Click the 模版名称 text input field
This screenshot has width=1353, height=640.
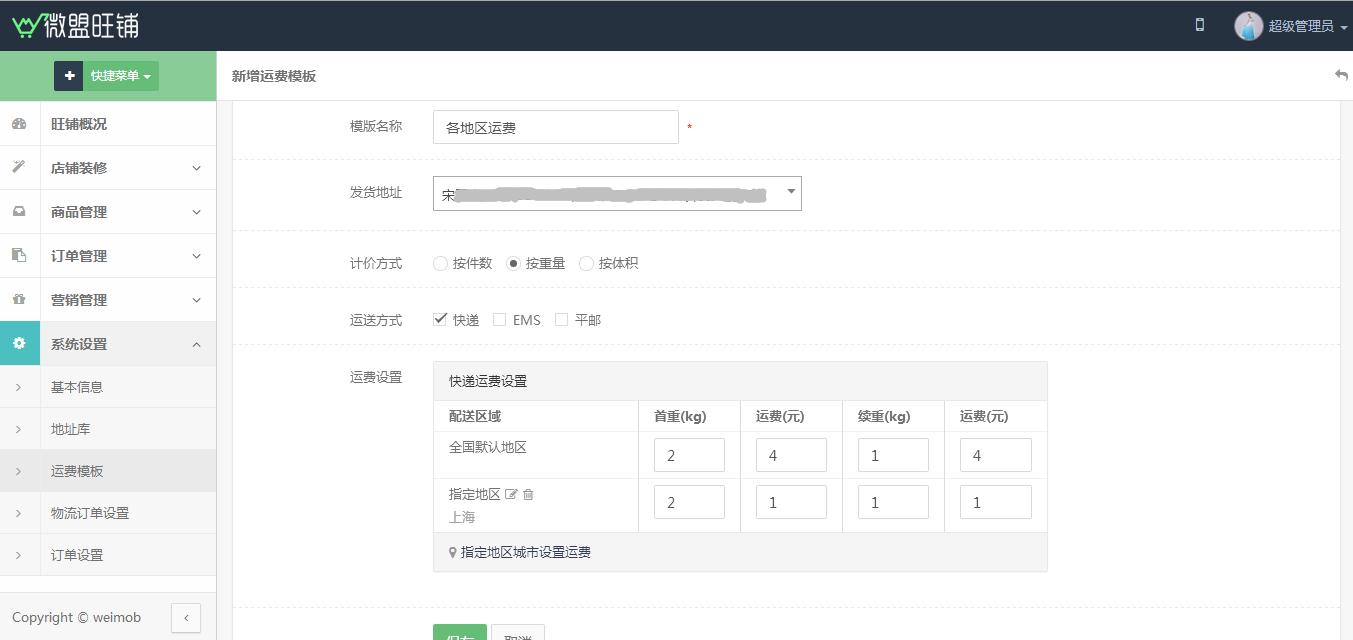click(x=555, y=128)
